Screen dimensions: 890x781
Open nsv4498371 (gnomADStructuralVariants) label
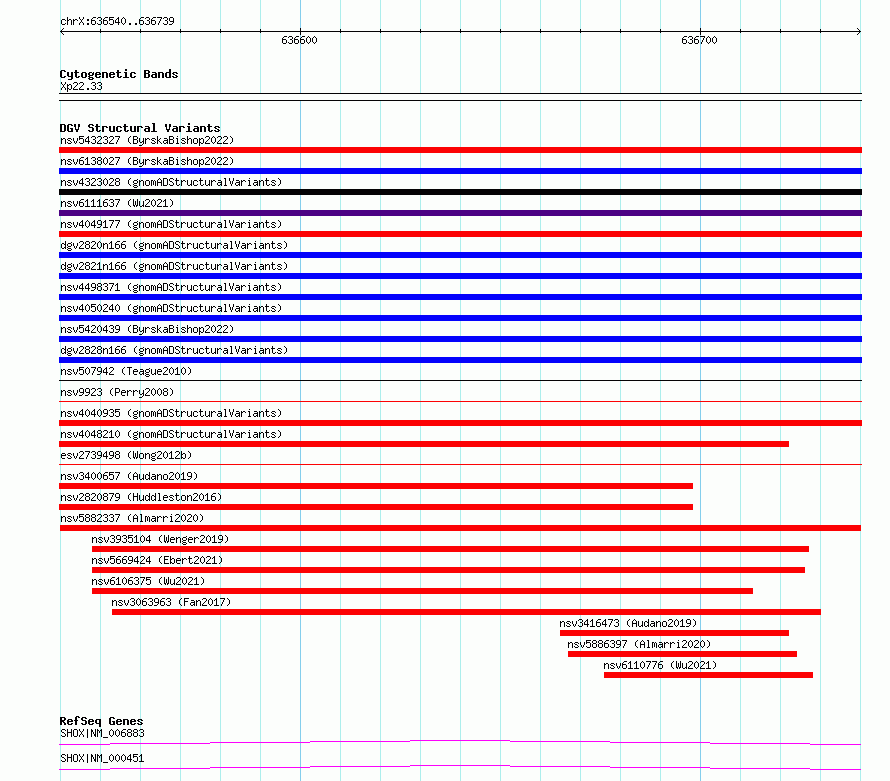171,287
